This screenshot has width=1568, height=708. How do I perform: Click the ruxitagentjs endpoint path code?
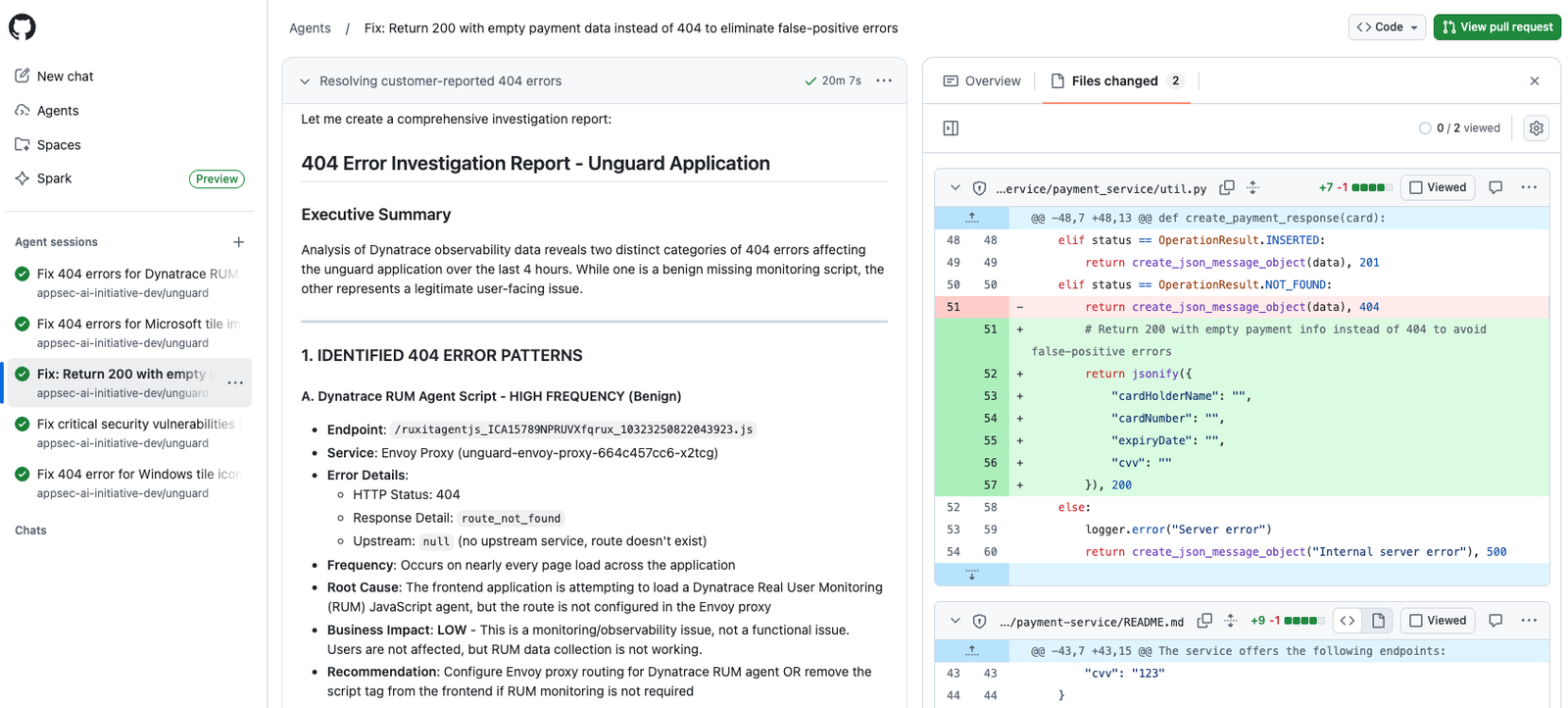[x=573, y=430]
